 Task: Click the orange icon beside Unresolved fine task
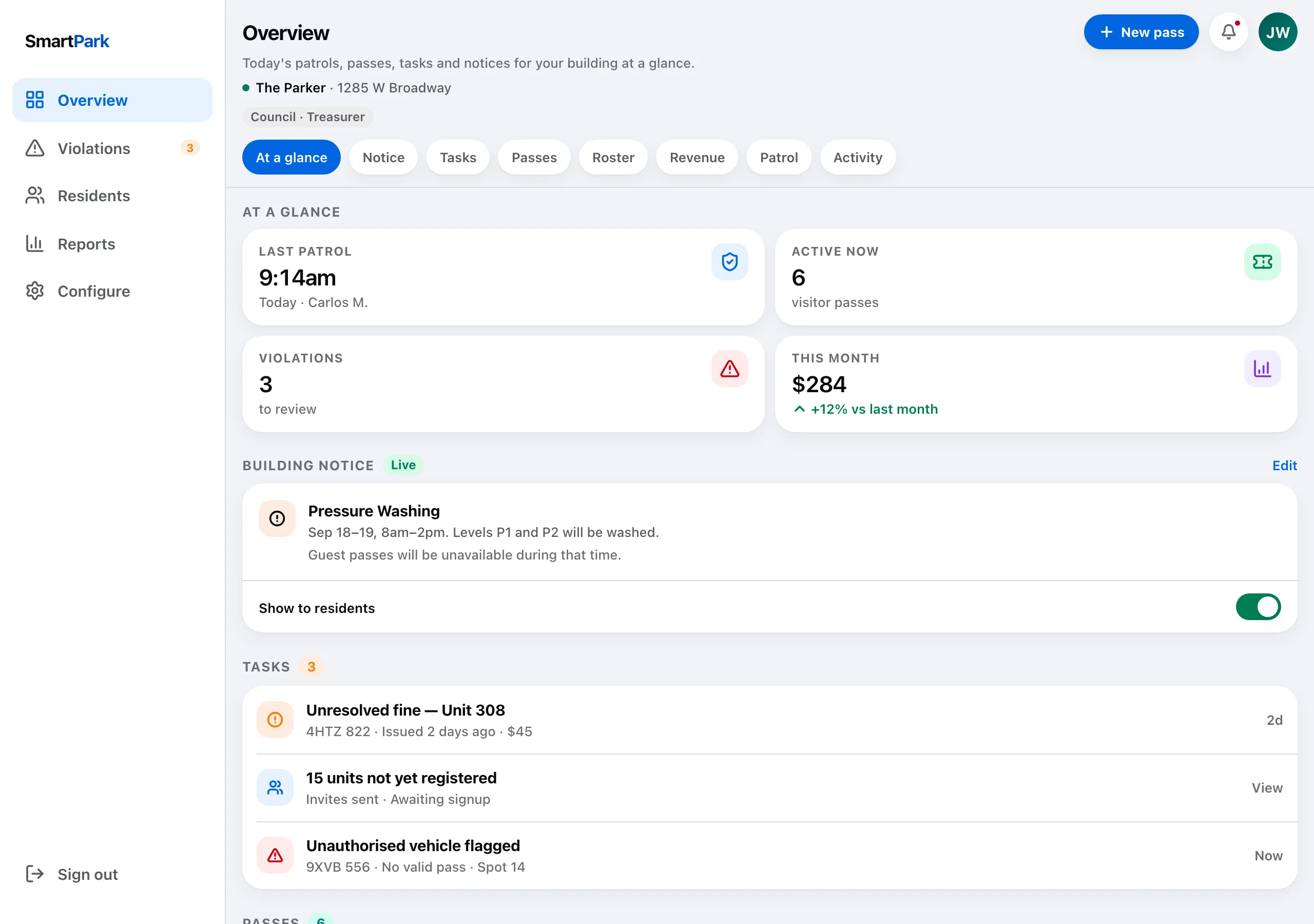coord(275,720)
